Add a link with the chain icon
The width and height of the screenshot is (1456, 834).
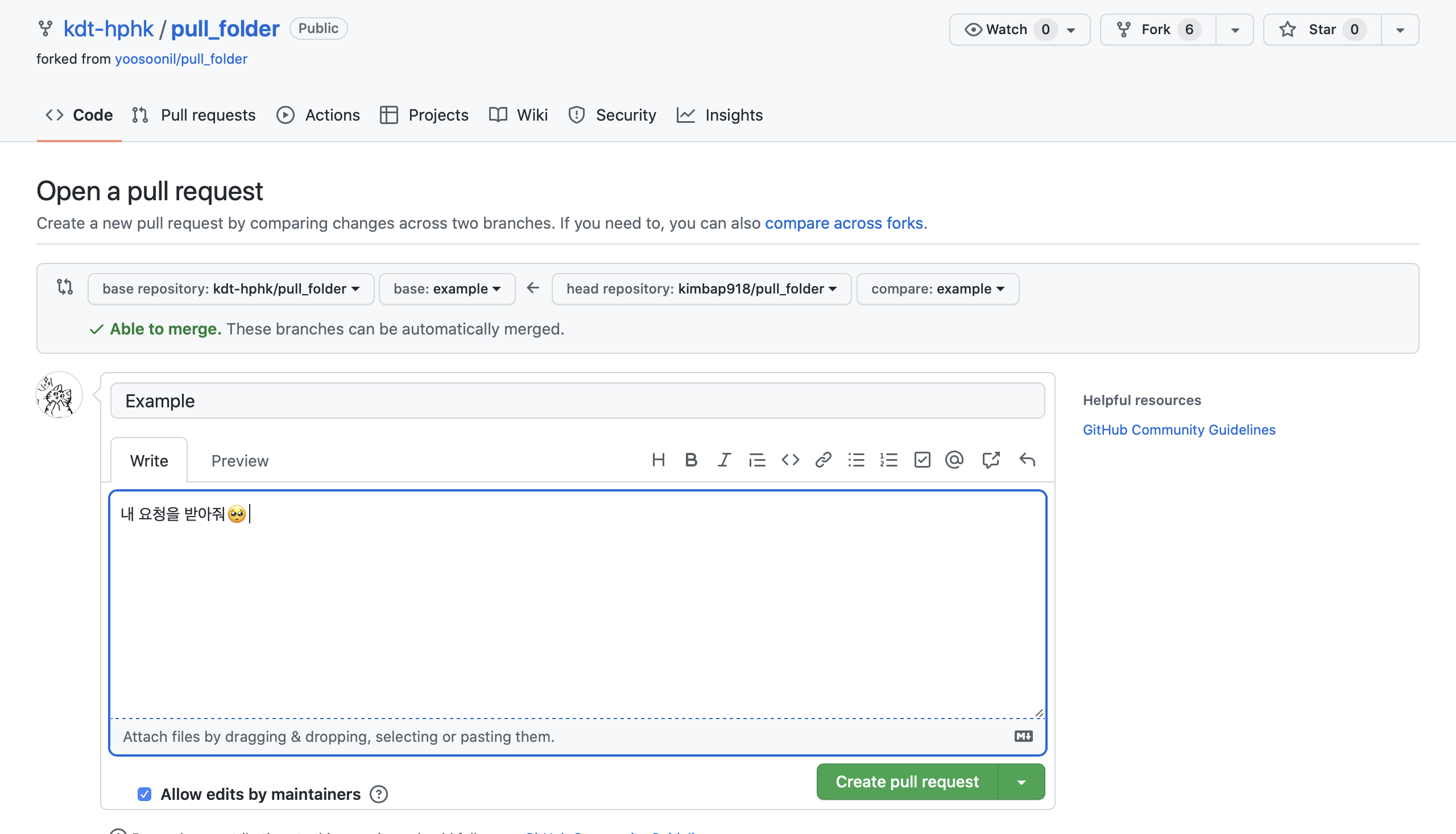click(824, 460)
